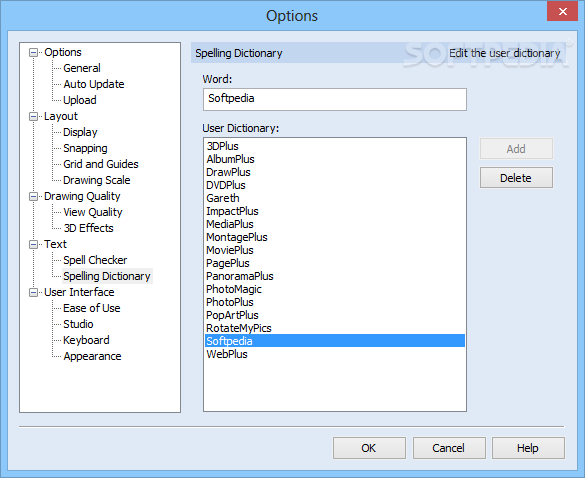Select the User Interface tree label

(79, 292)
